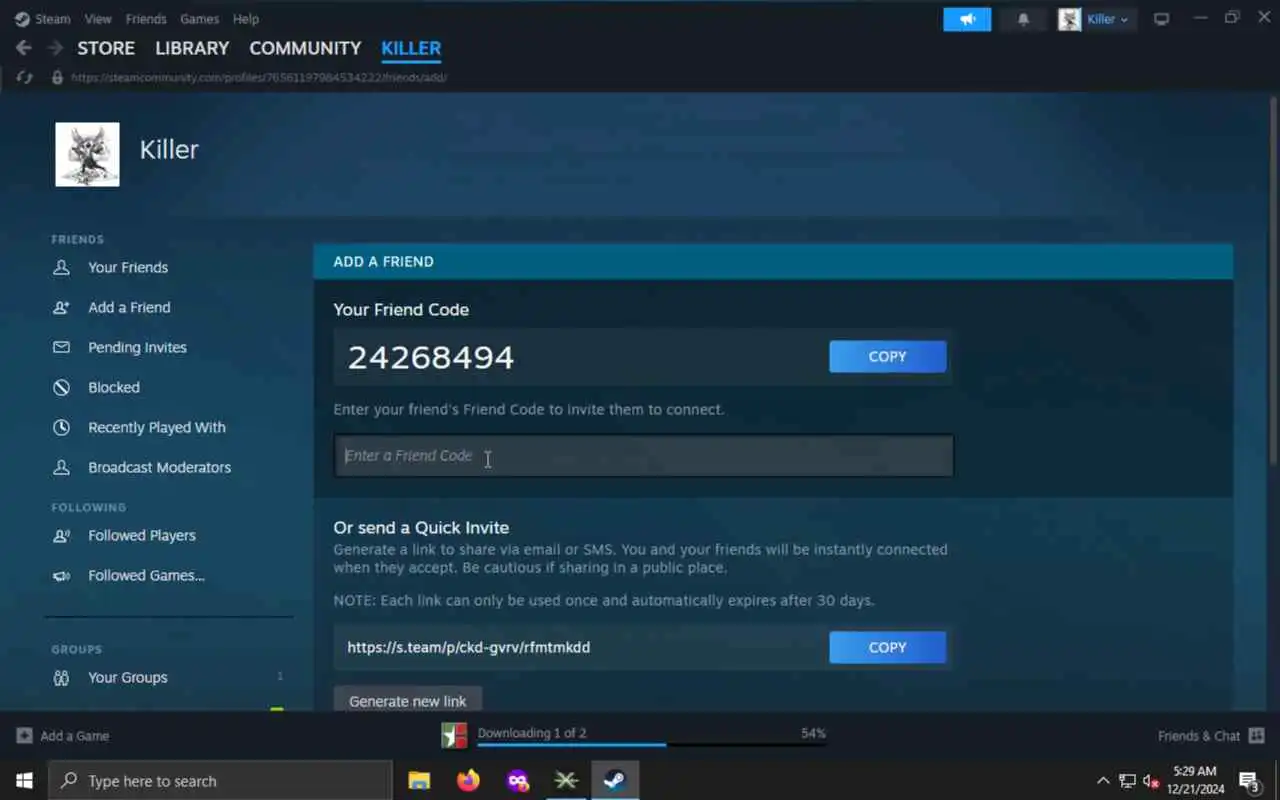Open the Games menu
Viewport: 1280px width, 800px height.
(199, 19)
